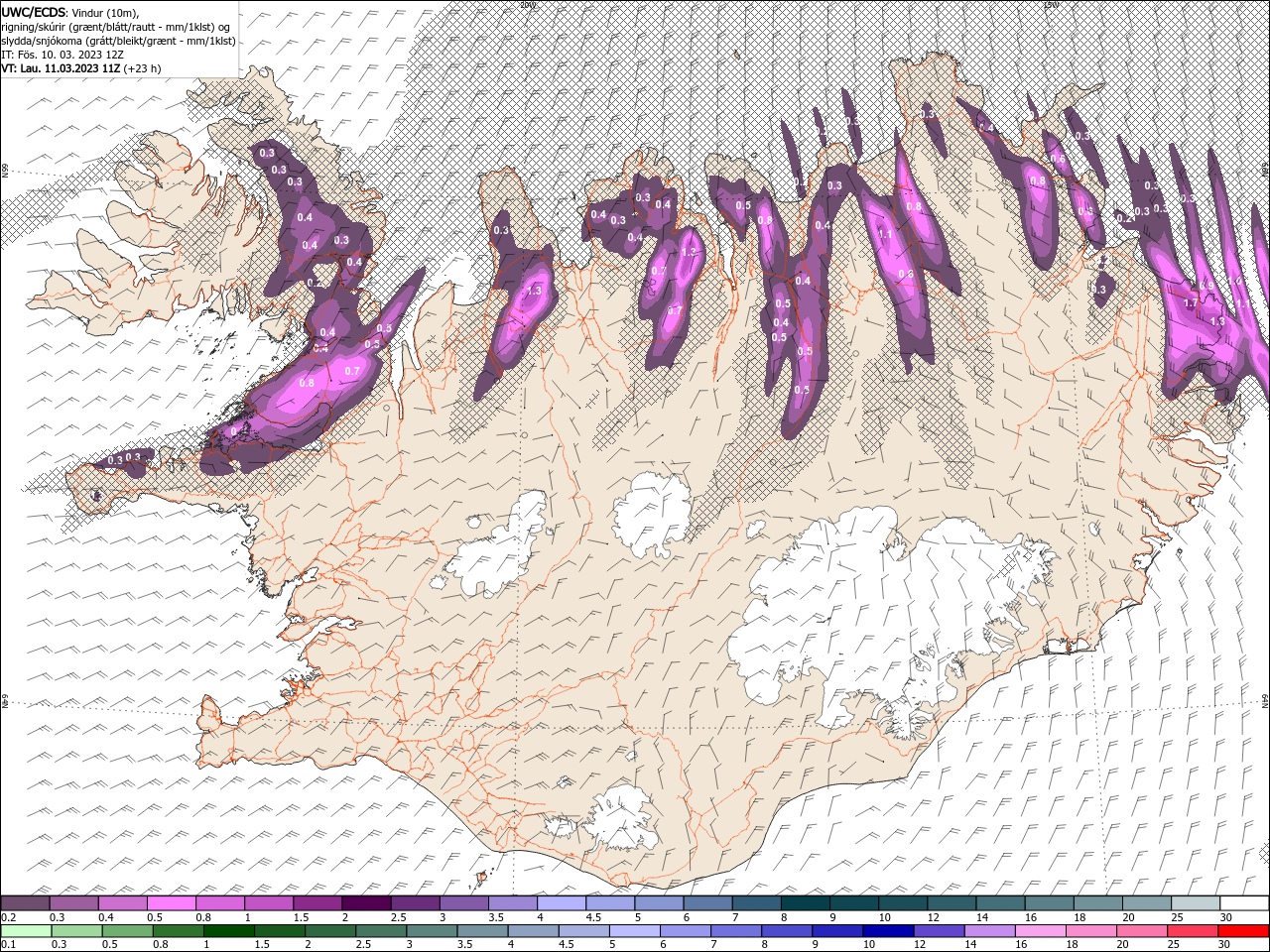Select the bright pink snow swatch 0.5 to 0.8
The image size is (1270, 952).
tap(171, 903)
